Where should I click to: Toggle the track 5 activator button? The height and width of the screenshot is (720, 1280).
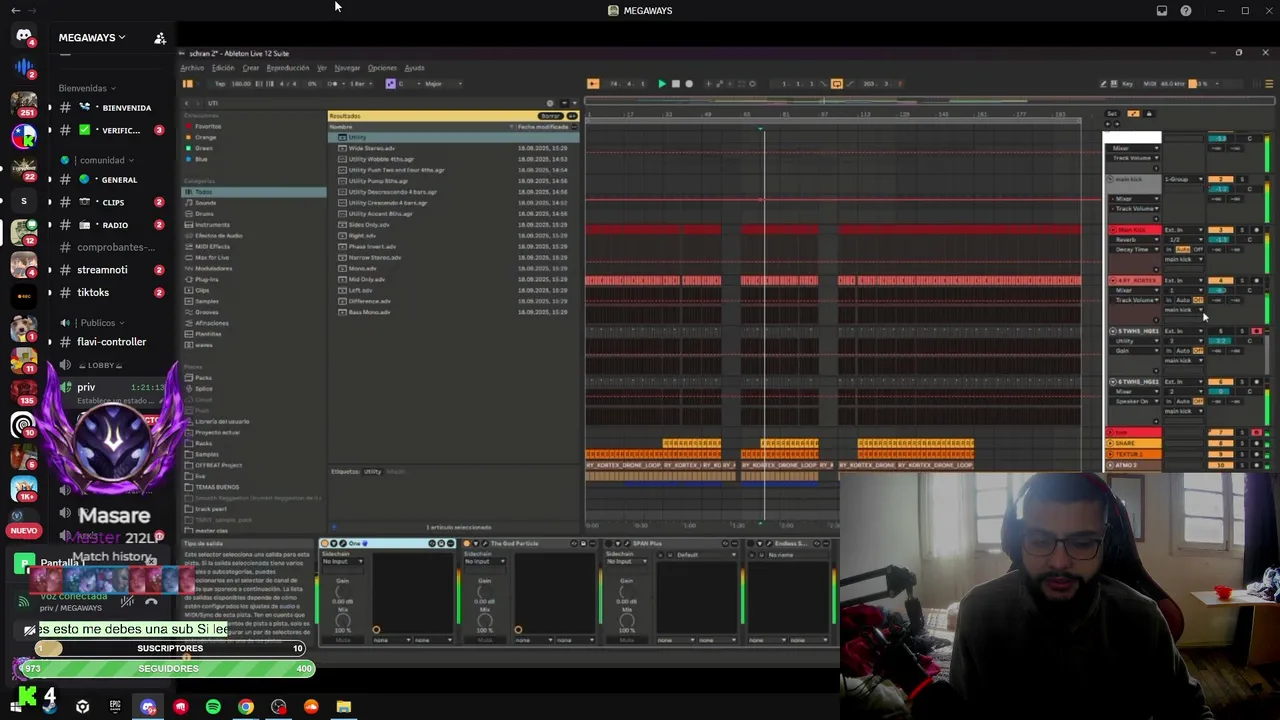(x=1221, y=331)
